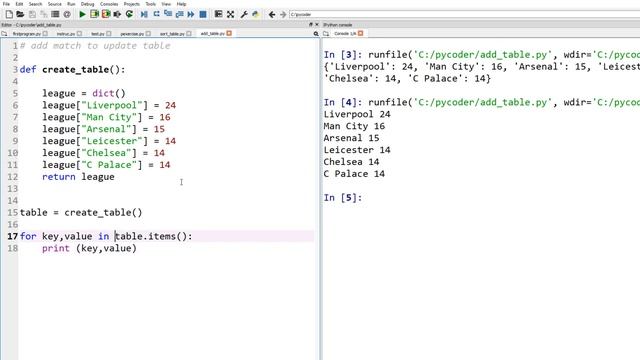This screenshot has height=360, width=640.
Task: Select the Console 1/A tab
Action: (345, 33)
